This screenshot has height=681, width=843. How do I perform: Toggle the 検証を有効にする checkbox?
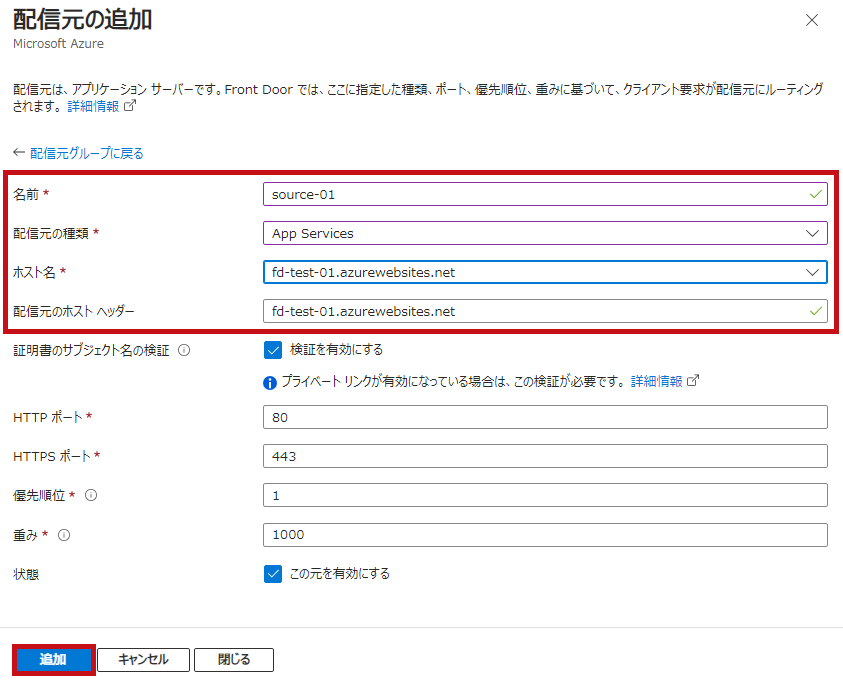click(273, 350)
